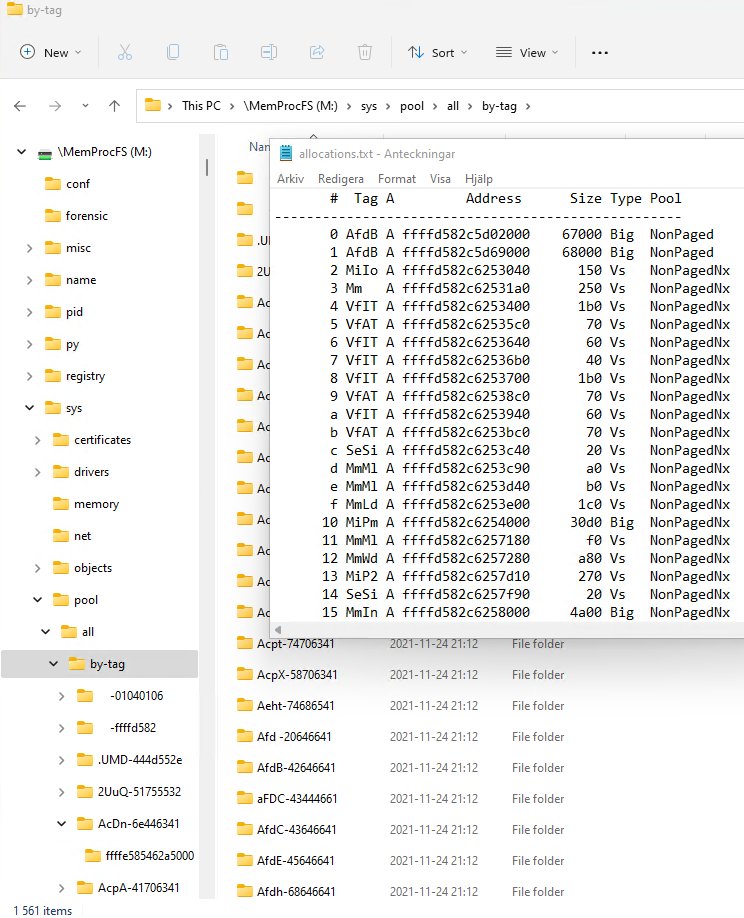Open Arkiv menu in Notepad
Image resolution: width=744 pixels, height=918 pixels.
tap(290, 179)
